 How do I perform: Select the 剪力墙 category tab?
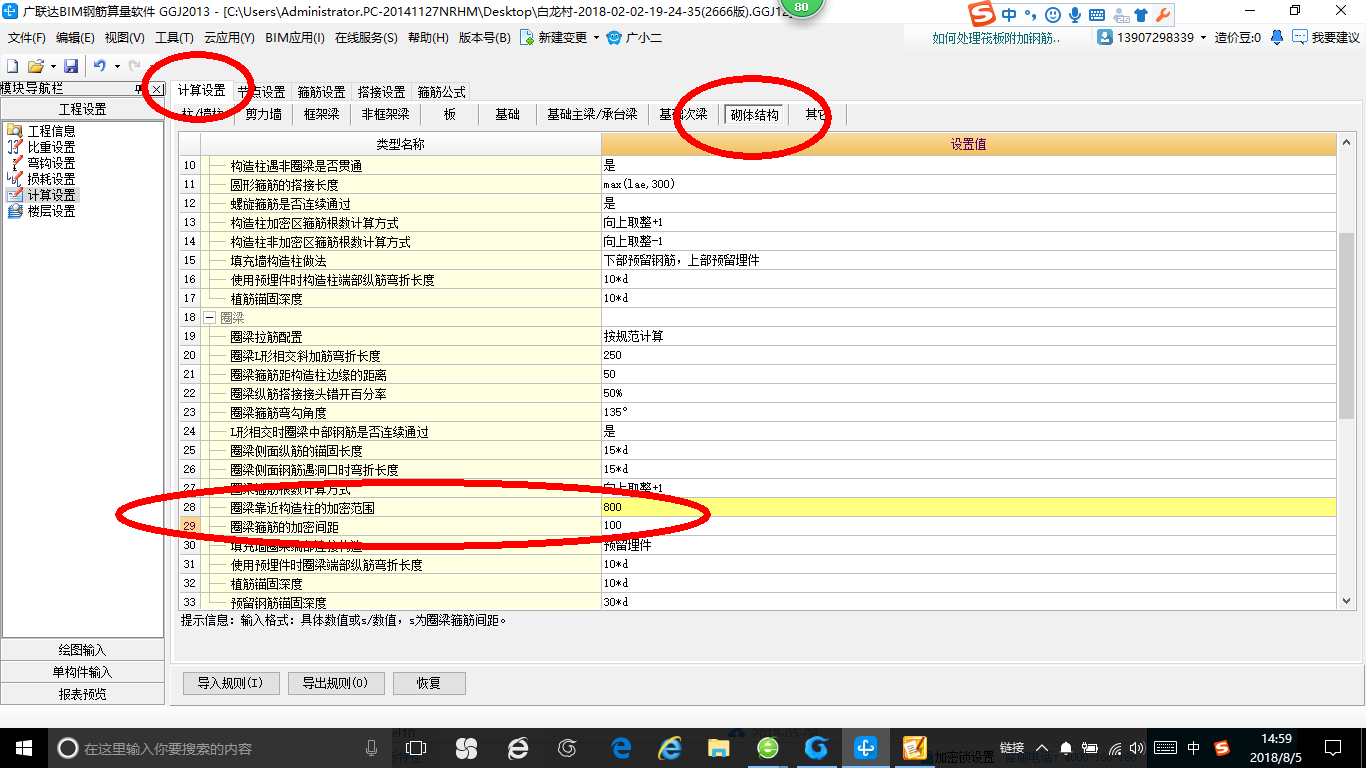coord(264,115)
